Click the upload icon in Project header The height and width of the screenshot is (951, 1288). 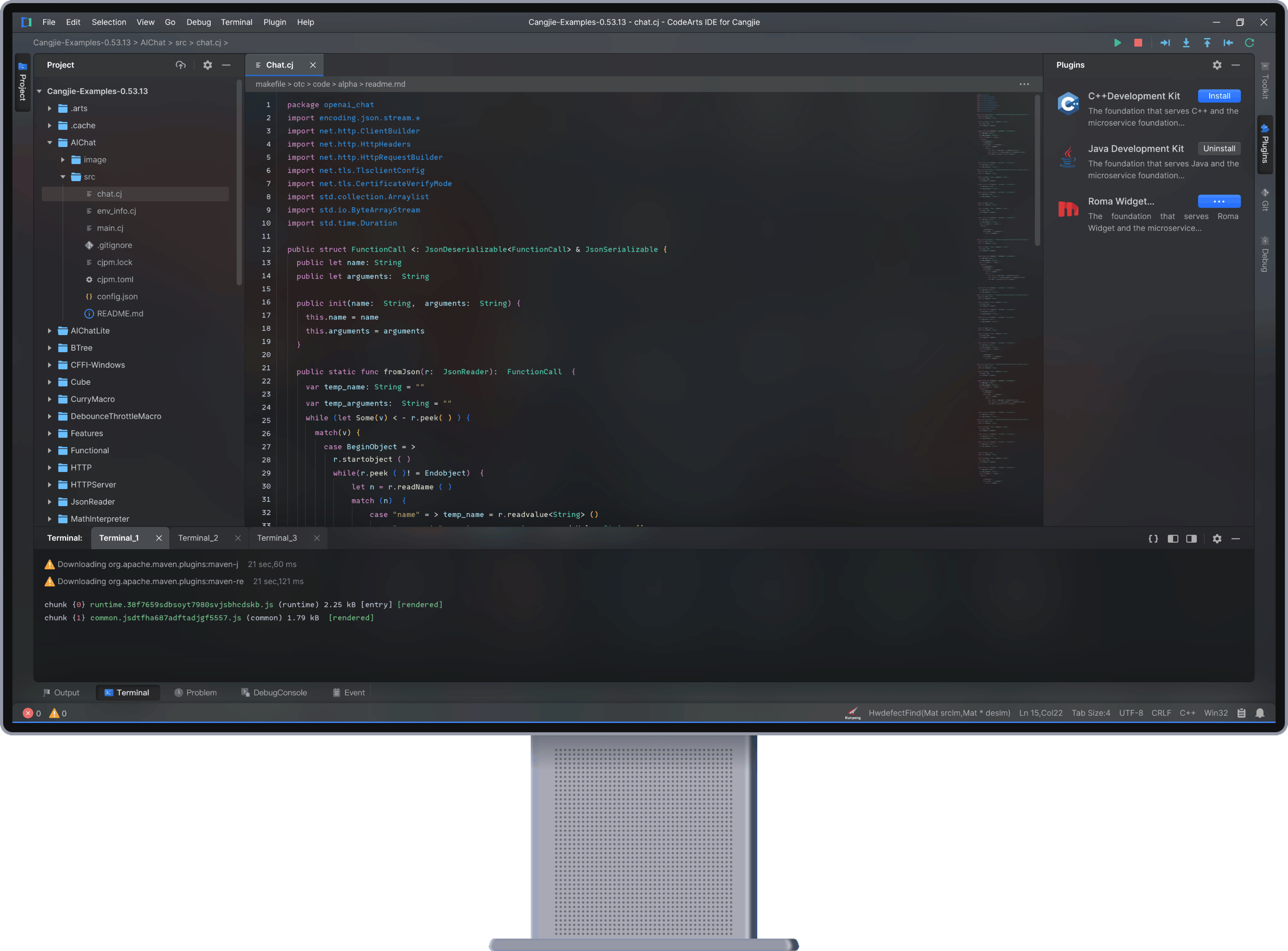click(x=181, y=65)
